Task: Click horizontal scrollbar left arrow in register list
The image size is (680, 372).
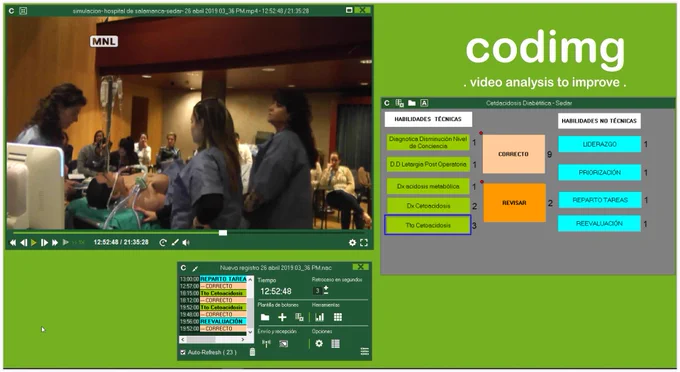Action: click(183, 339)
